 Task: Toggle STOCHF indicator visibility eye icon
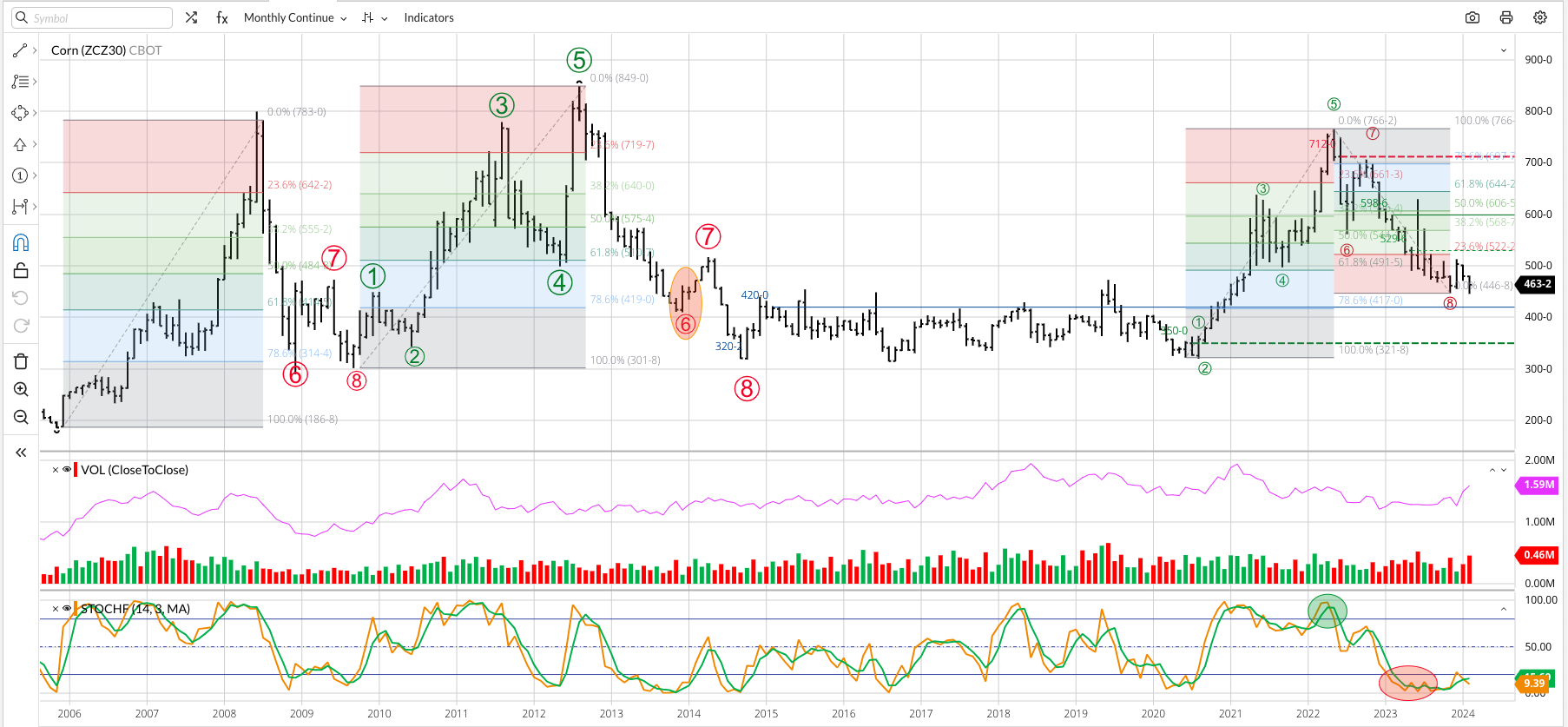[67, 609]
